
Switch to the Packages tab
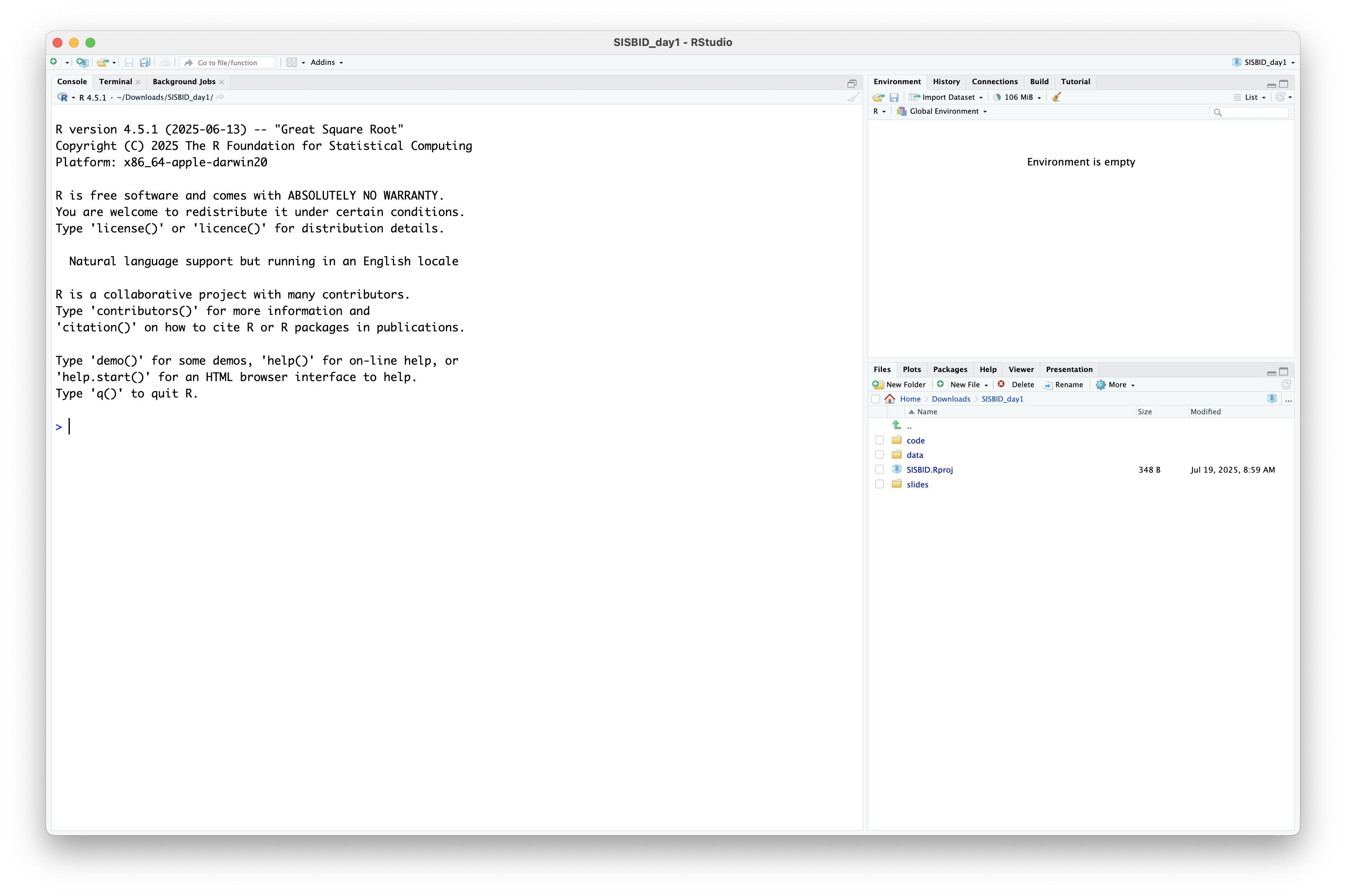point(950,370)
